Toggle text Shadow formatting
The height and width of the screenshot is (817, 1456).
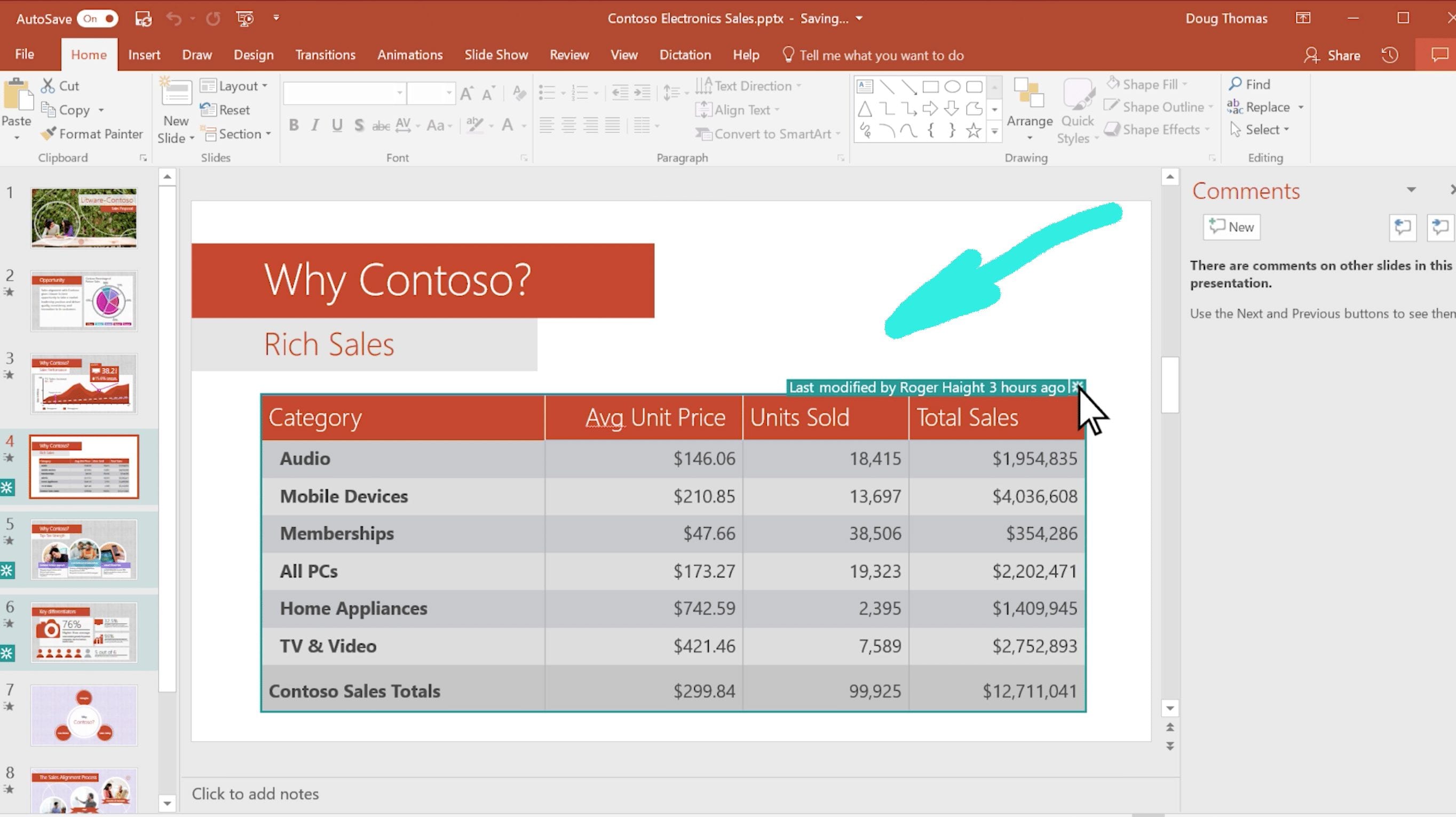pyautogui.click(x=359, y=125)
